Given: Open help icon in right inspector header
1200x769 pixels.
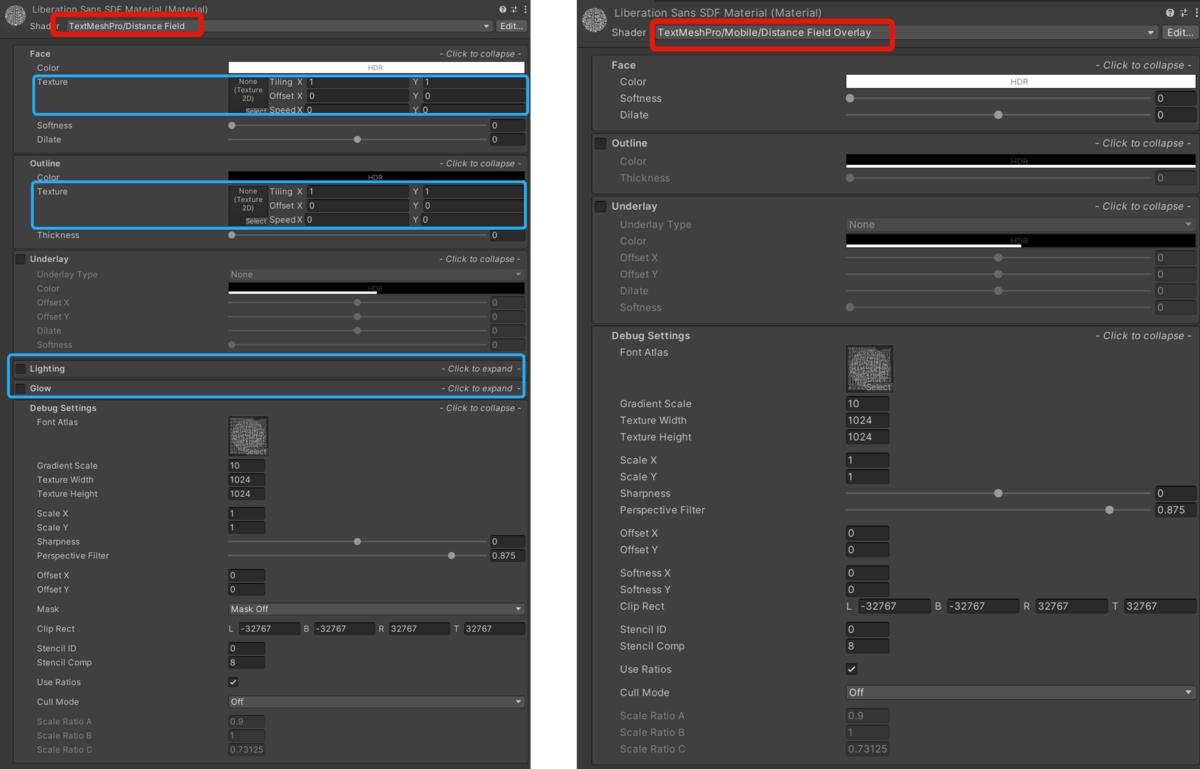Looking at the screenshot, I should tap(1169, 12).
